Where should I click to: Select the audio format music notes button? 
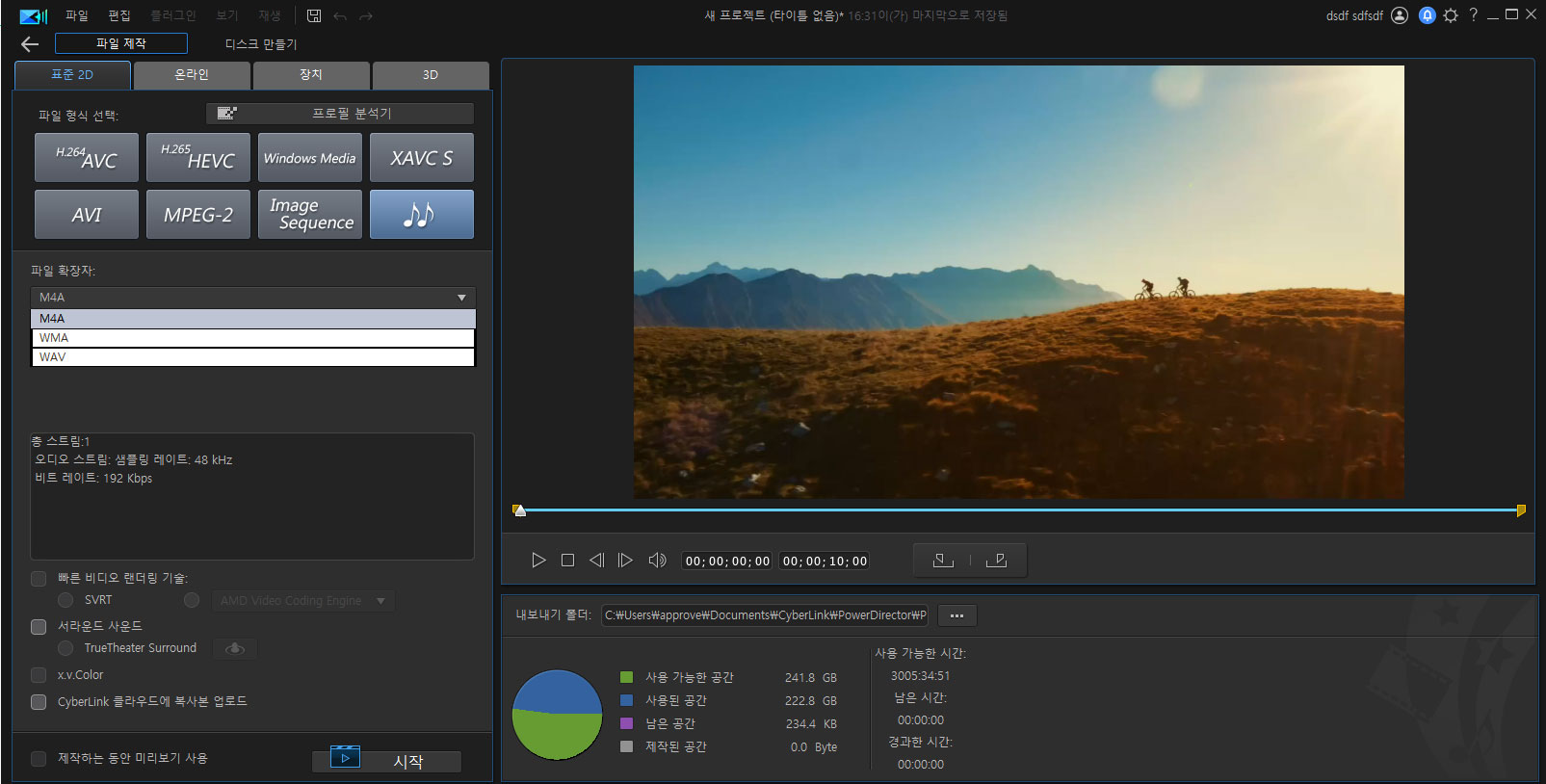[421, 215]
